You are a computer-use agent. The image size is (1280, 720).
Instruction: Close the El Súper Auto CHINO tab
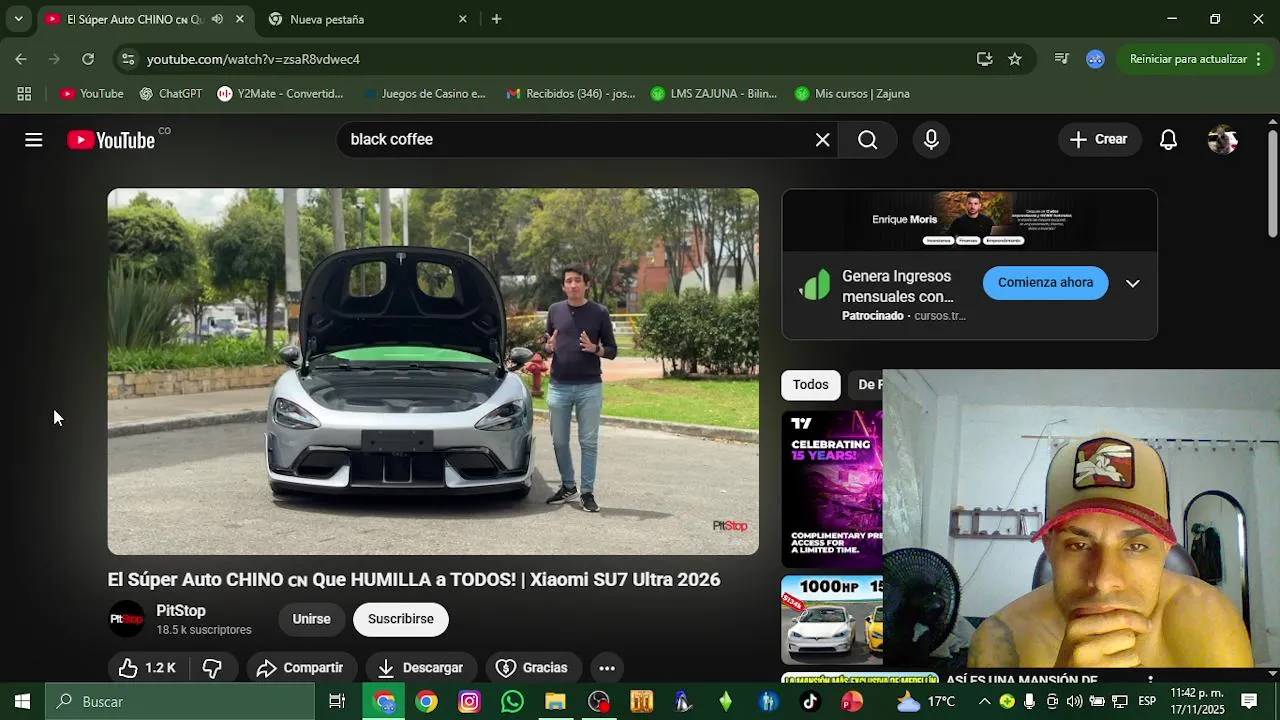[240, 19]
